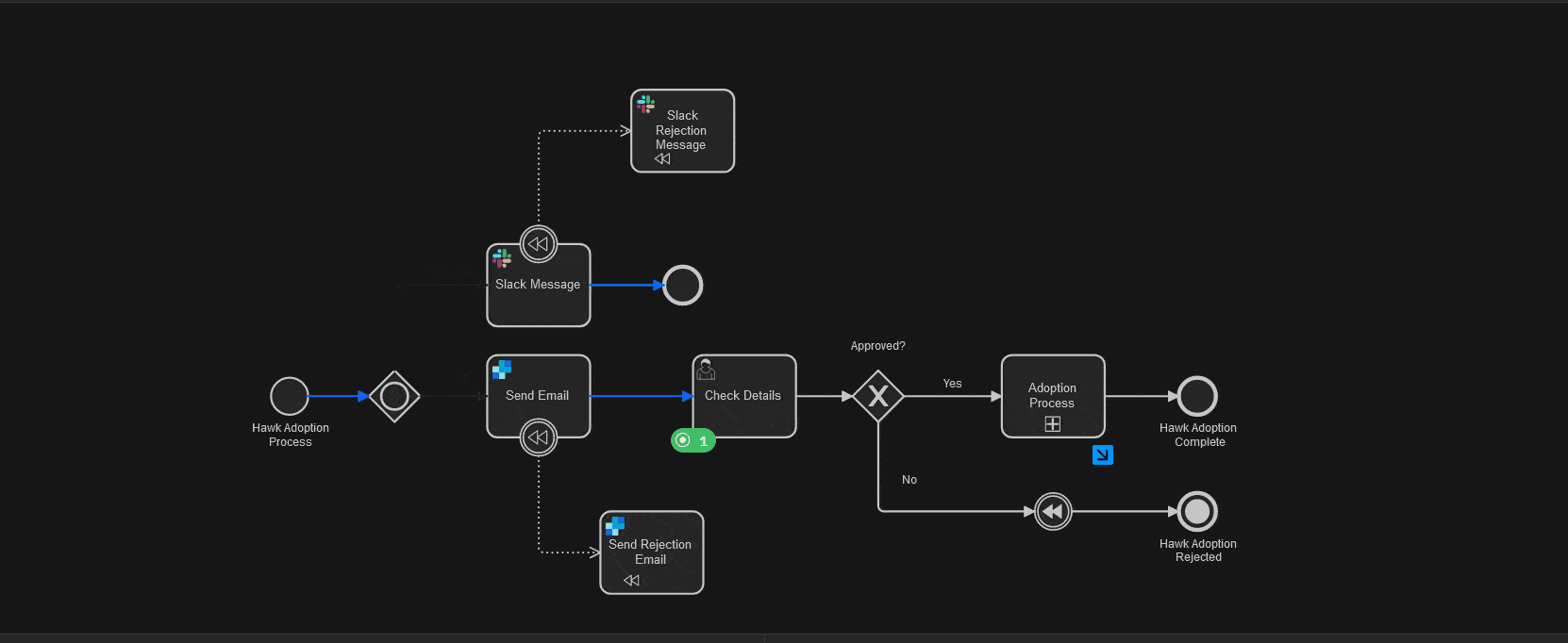Click the connector icon on Send Rejection Email
This screenshot has height=643, width=1568.
point(615,525)
